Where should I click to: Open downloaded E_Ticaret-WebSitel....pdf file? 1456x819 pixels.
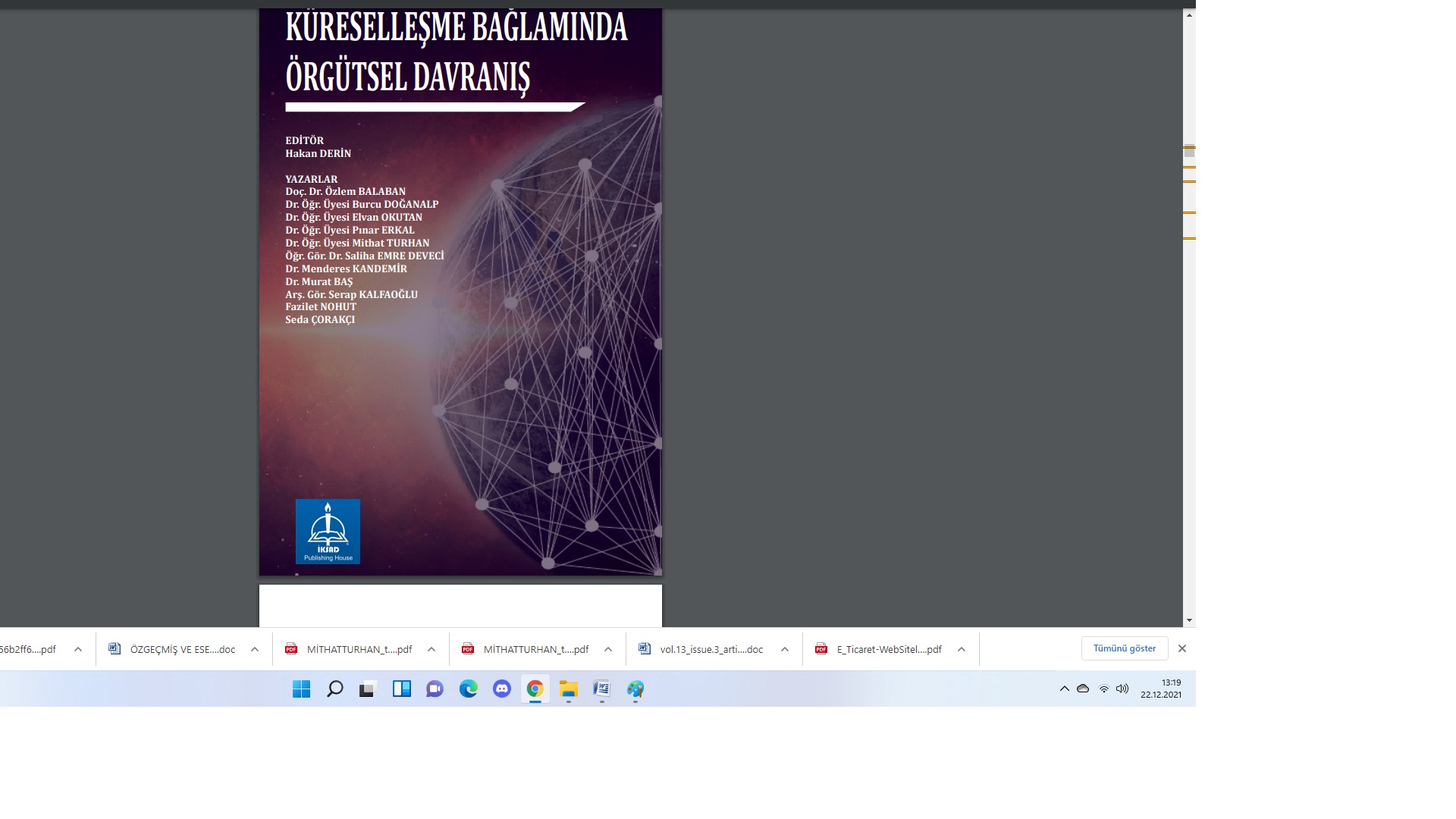889,649
